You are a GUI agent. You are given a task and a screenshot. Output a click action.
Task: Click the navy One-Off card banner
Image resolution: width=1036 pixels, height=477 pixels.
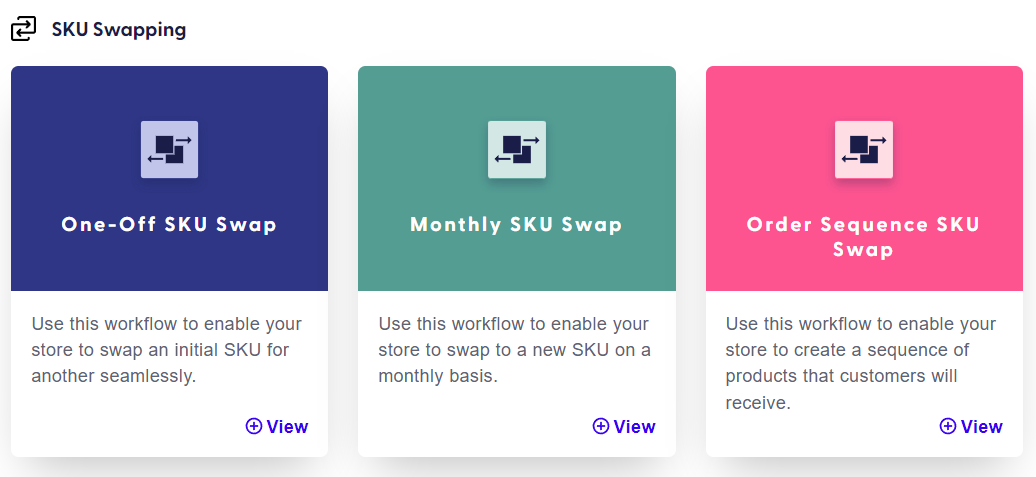169,178
